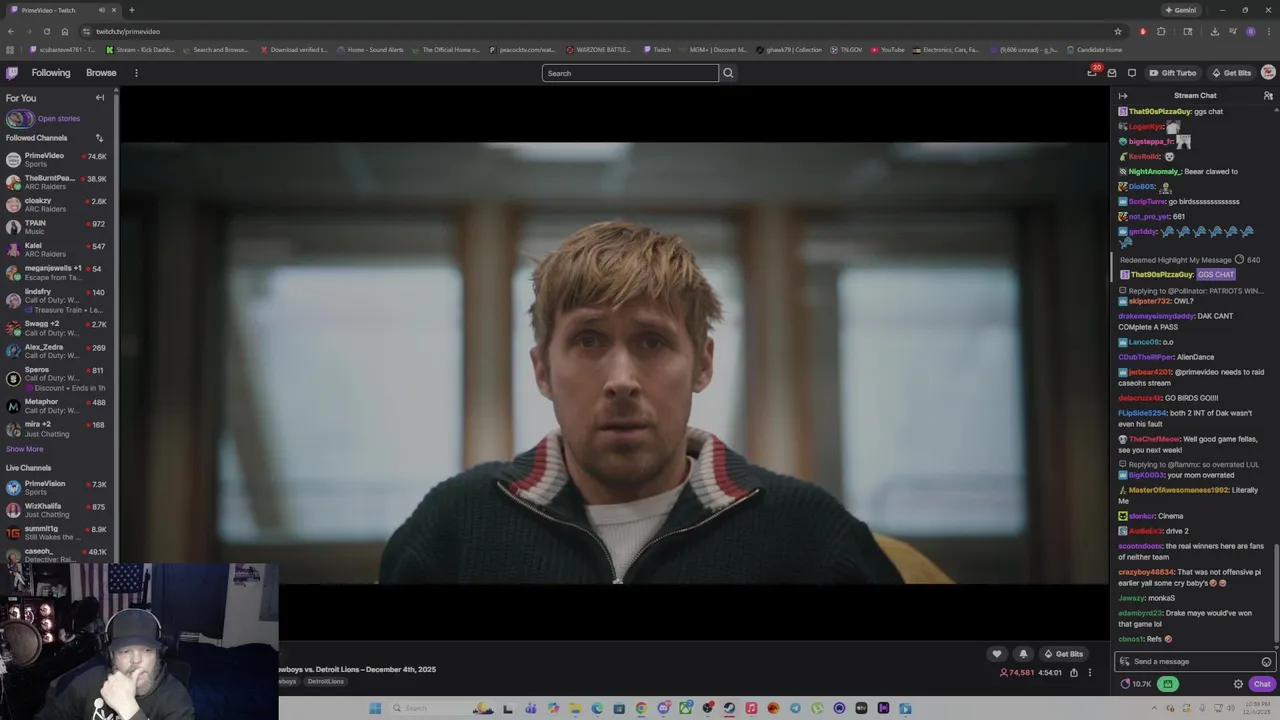1280x720 pixels.
Task: Open PrimeVideo in Followed Channels
Action: pos(56,159)
